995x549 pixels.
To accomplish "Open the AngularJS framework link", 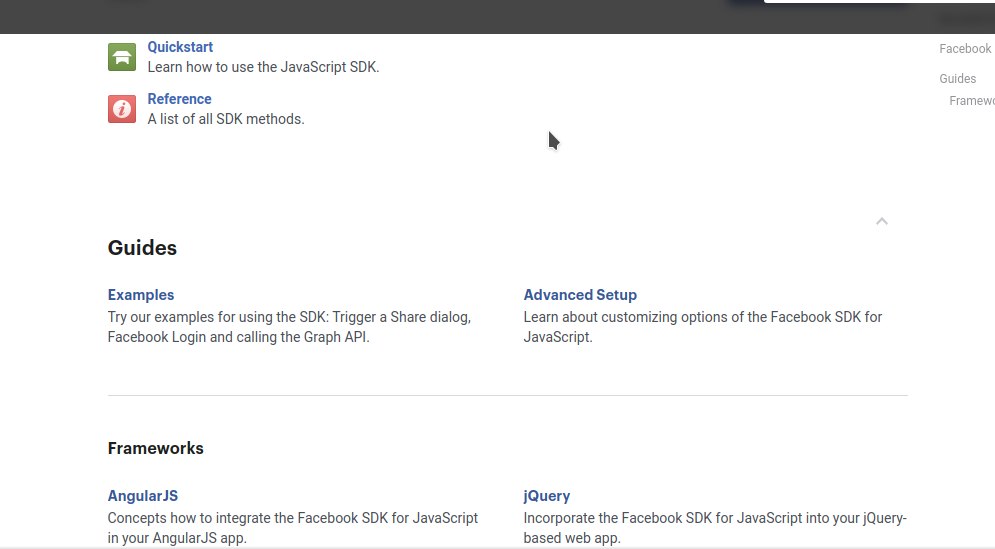I will click(143, 496).
